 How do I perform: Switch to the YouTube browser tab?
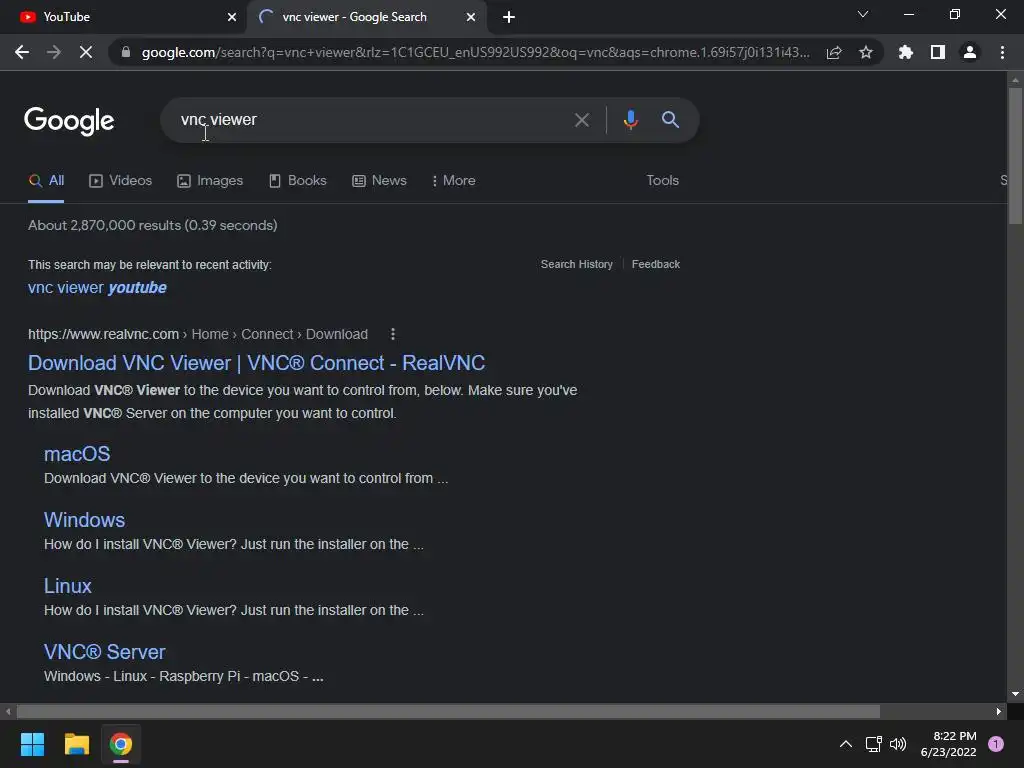click(x=124, y=17)
